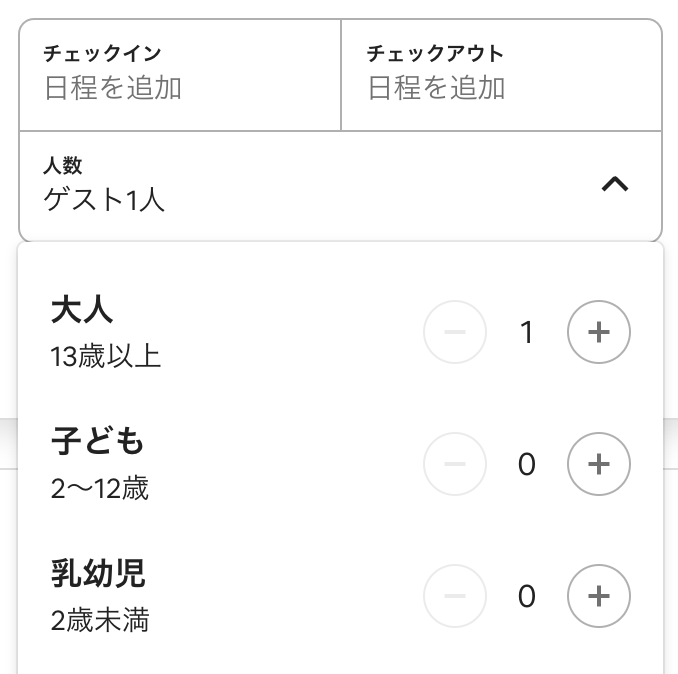Collapse the guest selector with the chevron

[x=615, y=185]
